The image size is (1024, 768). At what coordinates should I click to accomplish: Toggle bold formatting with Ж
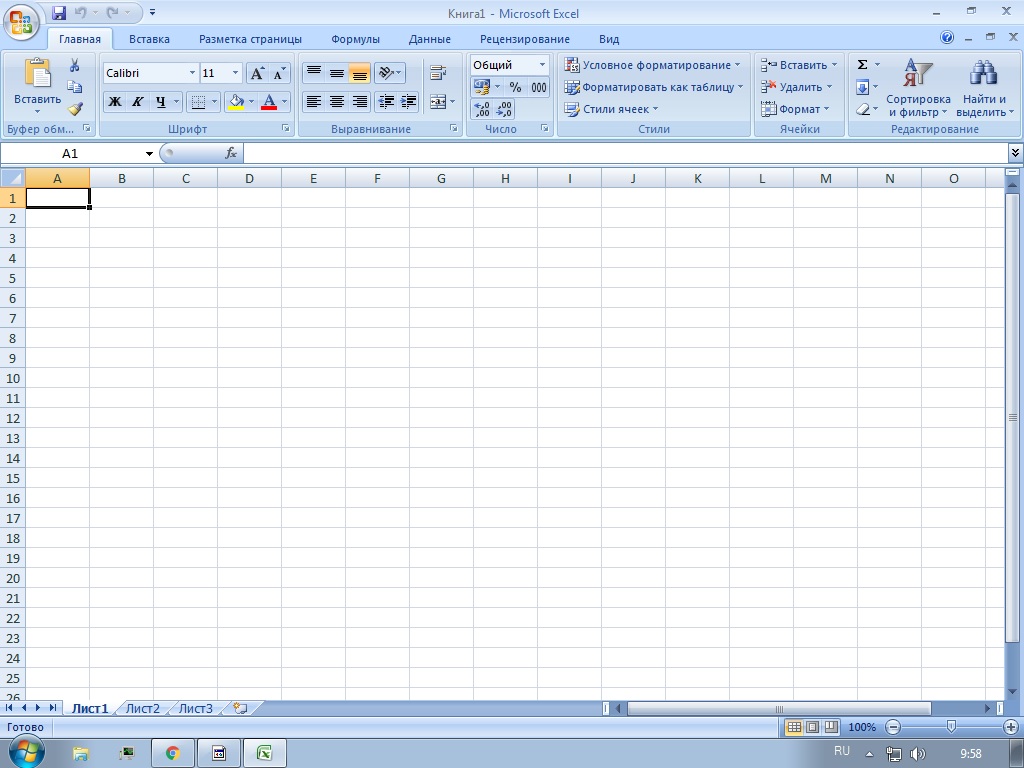pos(115,102)
